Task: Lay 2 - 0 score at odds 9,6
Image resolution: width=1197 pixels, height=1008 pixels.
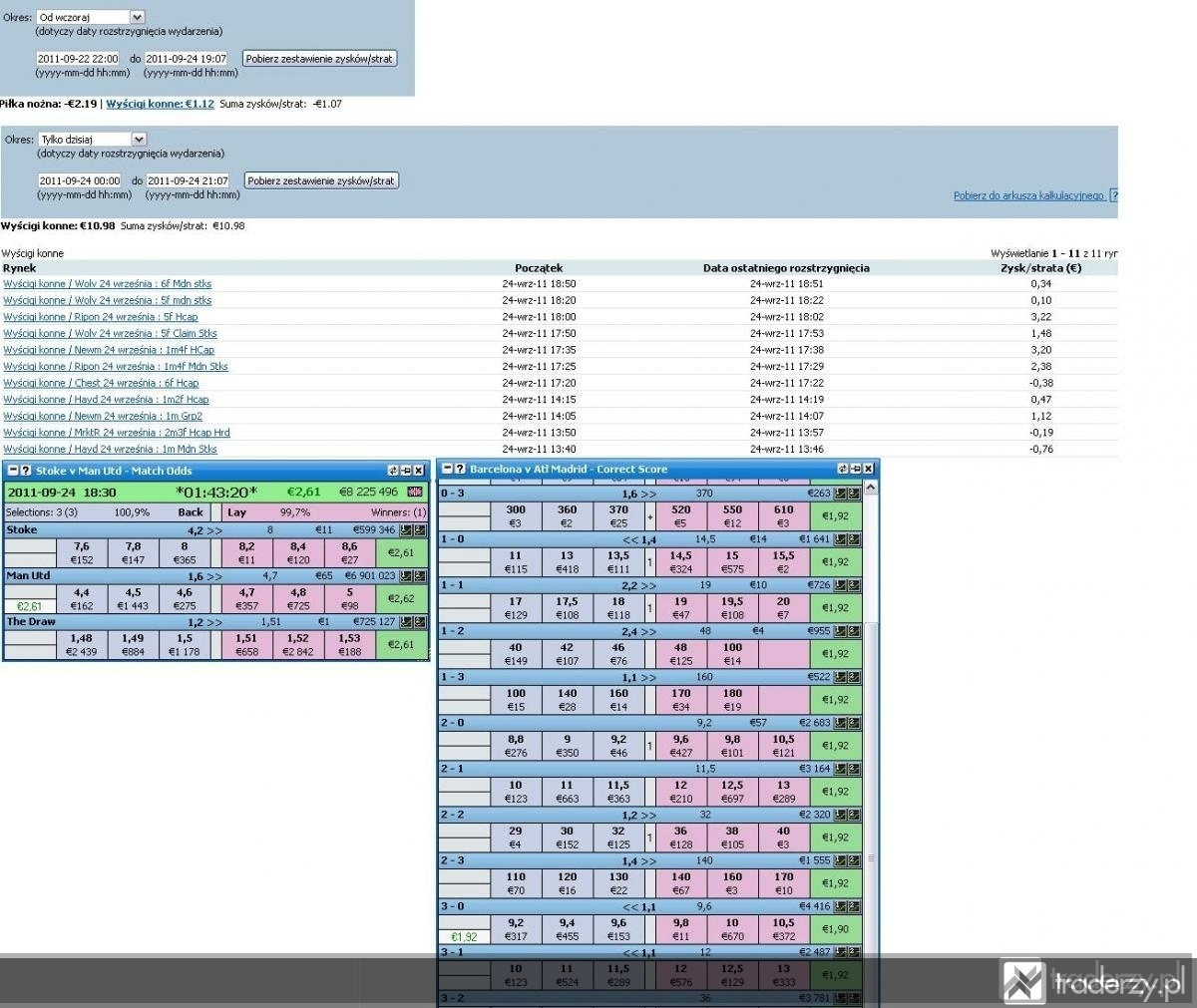Action: [680, 745]
